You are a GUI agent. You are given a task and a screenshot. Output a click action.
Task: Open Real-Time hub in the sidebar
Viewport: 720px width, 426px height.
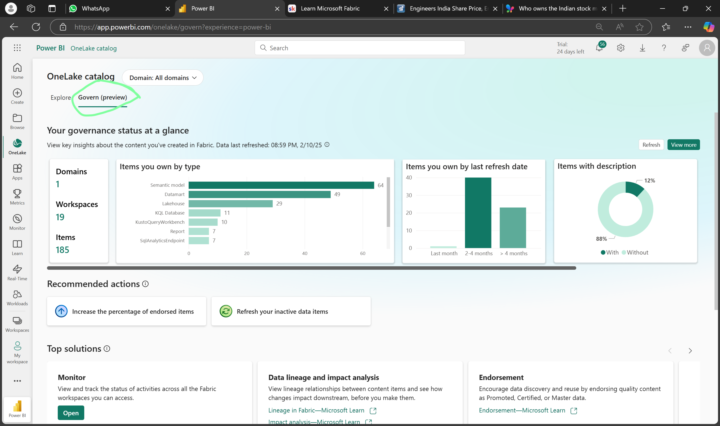click(17, 273)
